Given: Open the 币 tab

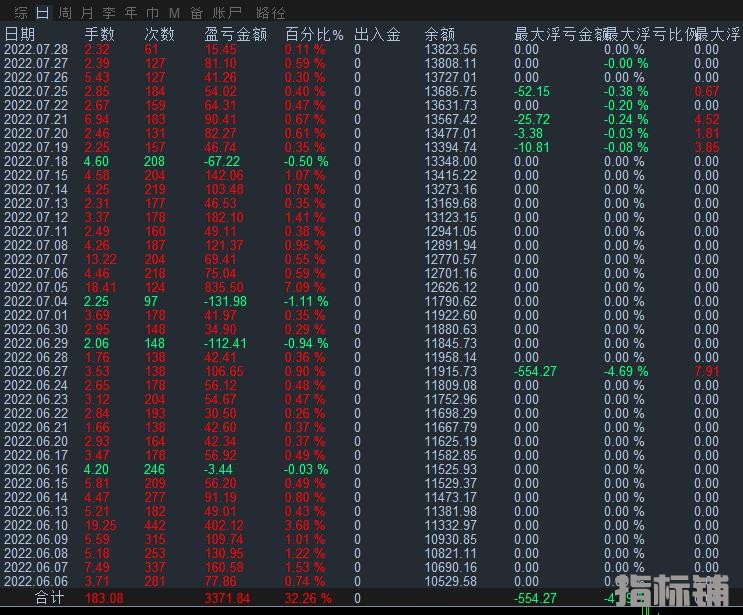Looking at the screenshot, I should pos(153,13).
